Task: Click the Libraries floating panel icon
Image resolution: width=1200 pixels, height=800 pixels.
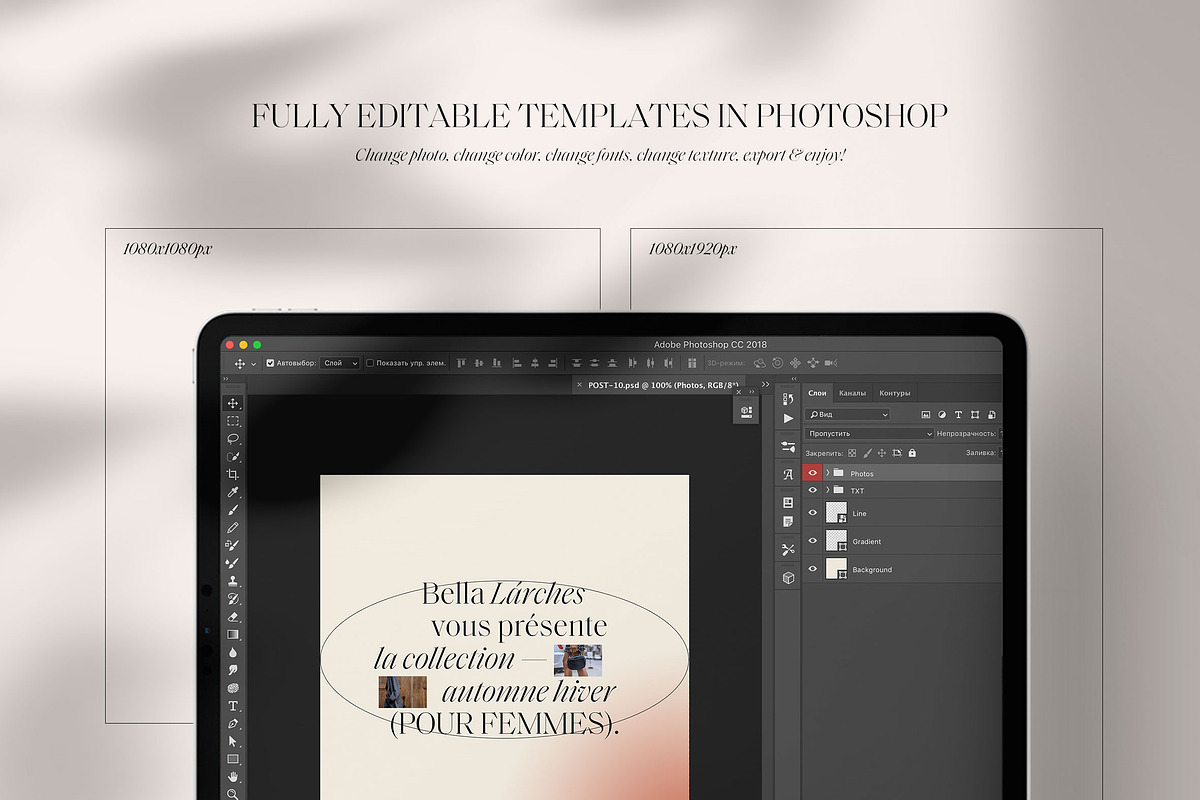Action: [746, 410]
